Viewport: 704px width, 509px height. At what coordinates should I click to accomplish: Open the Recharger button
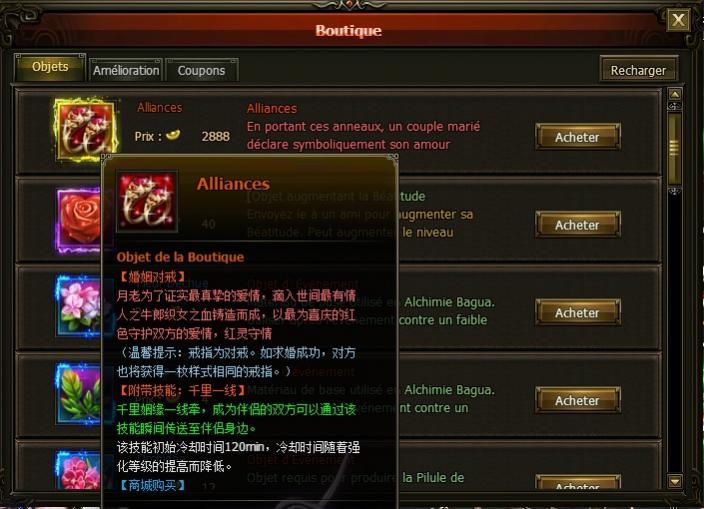tap(638, 70)
